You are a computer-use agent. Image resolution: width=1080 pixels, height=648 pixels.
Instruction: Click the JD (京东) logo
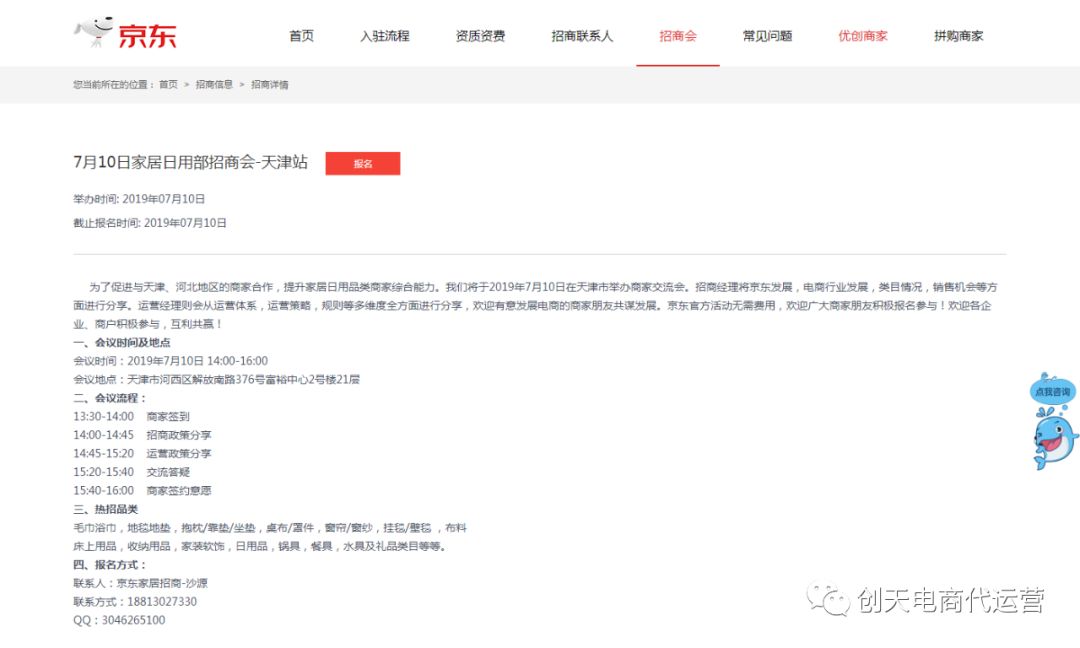coord(125,33)
